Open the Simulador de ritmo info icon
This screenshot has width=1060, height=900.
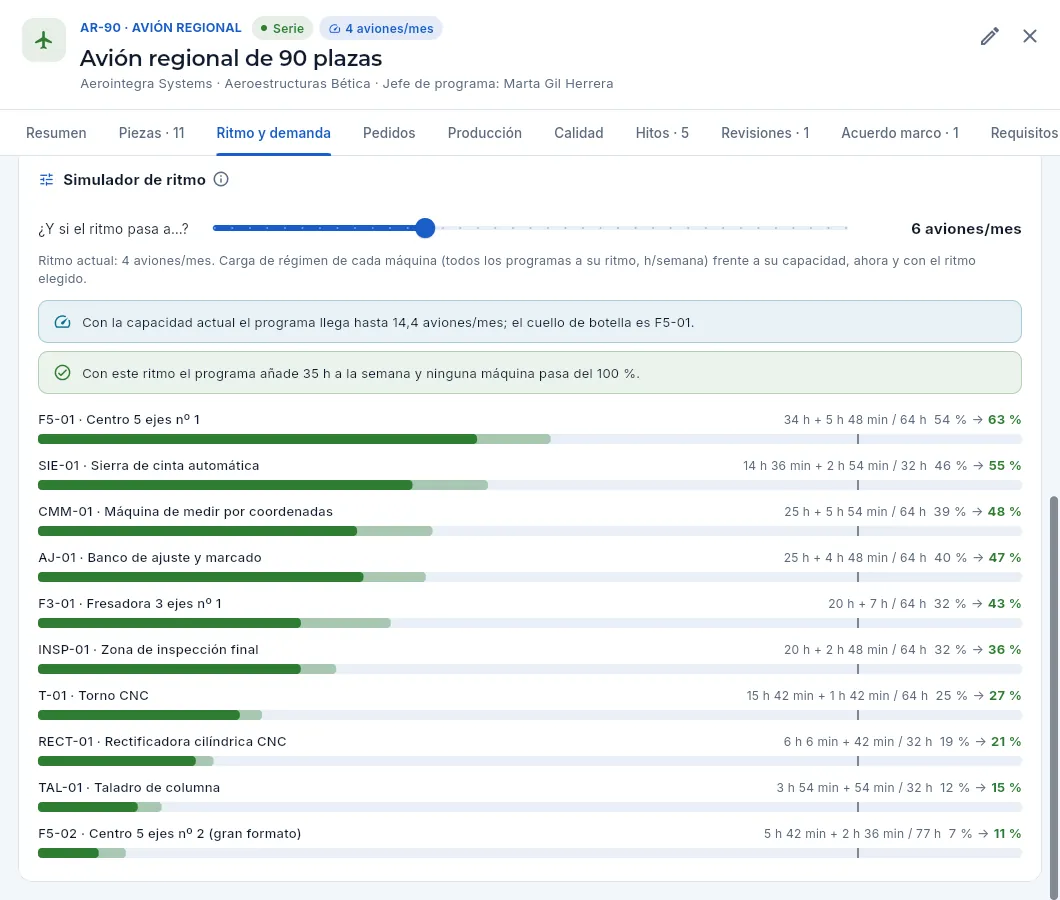click(x=221, y=179)
